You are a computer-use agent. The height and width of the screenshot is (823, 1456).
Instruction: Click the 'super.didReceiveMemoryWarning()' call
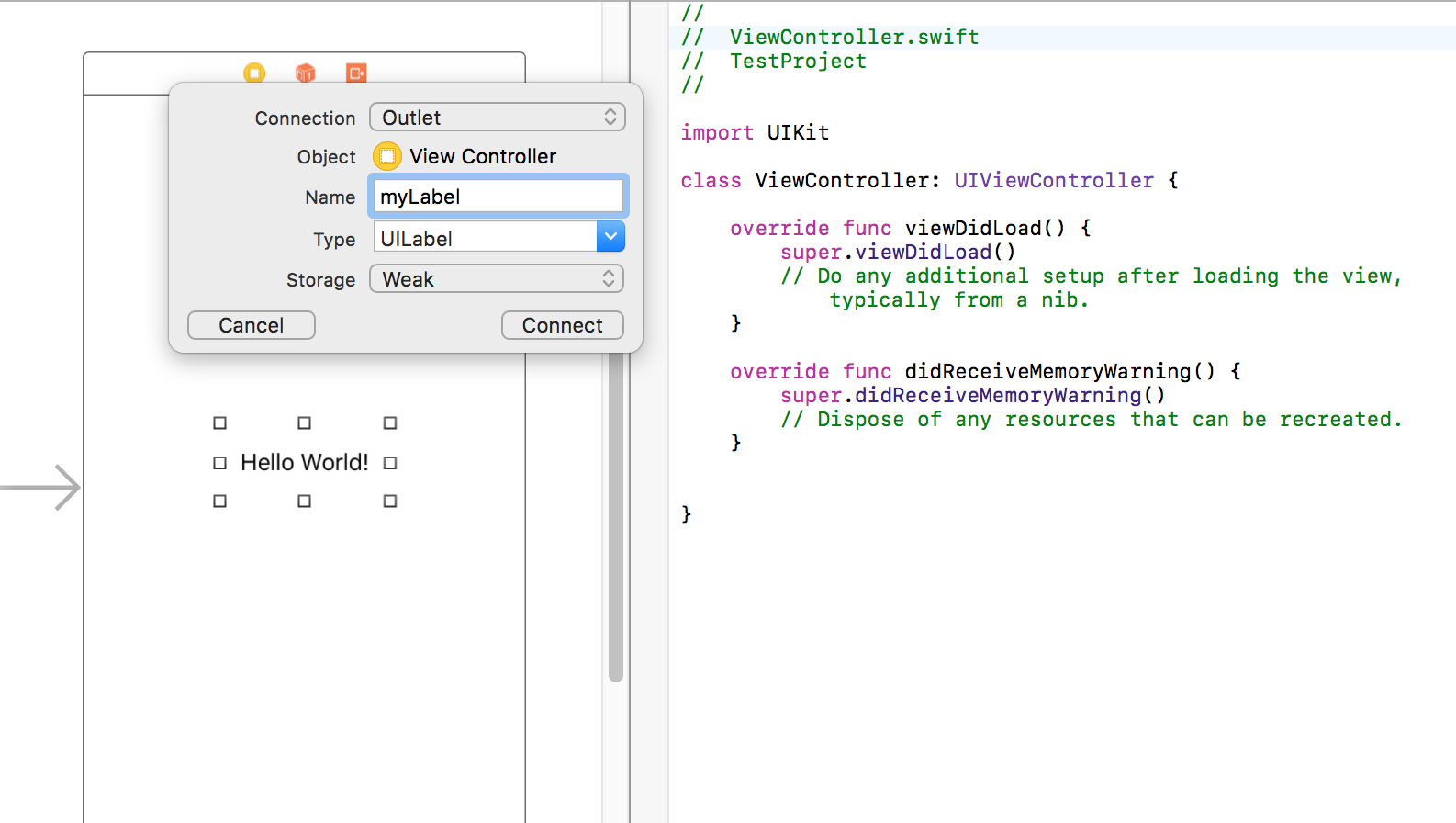973,395
